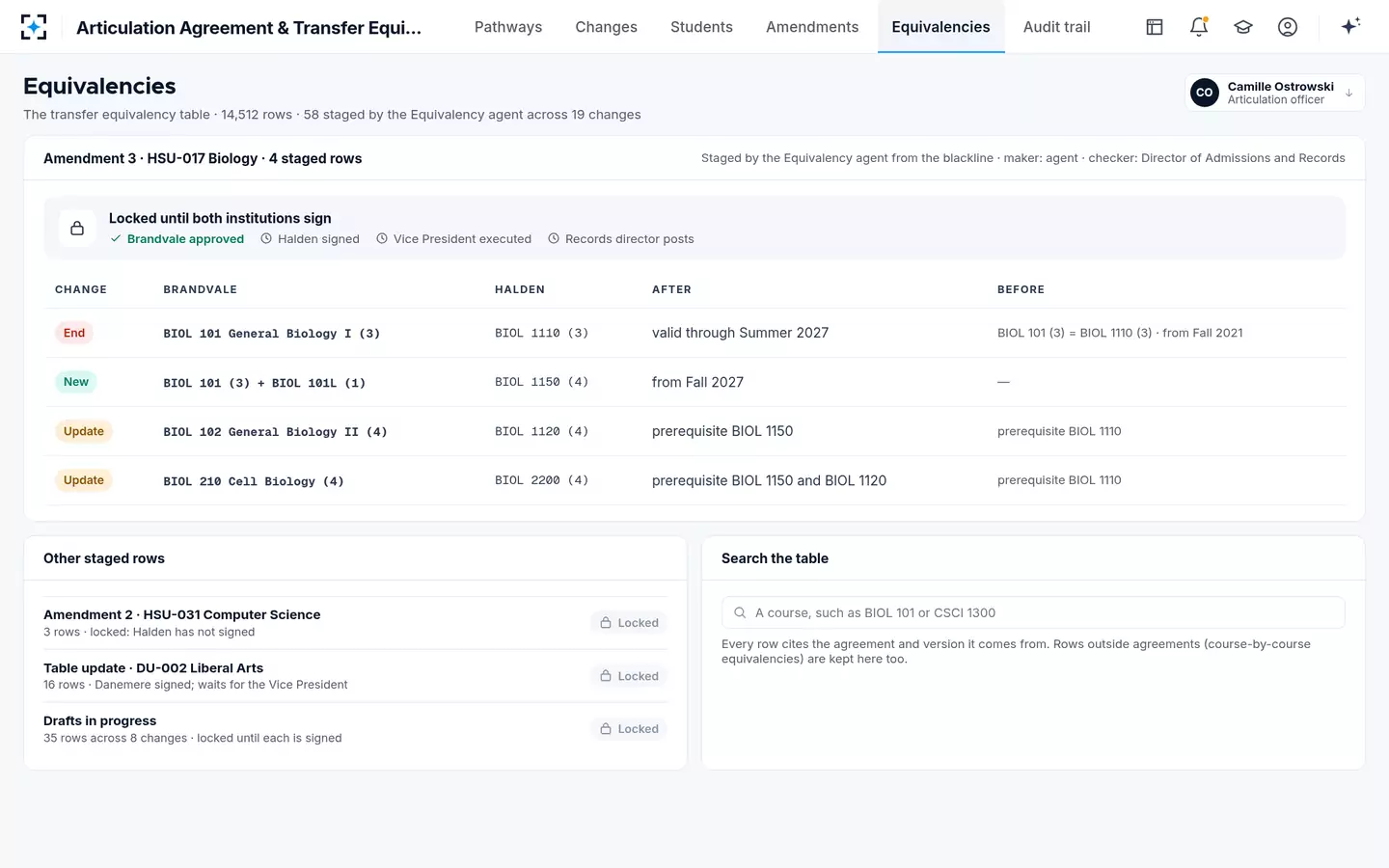Select the Equivalencies tab
The width and height of the screenshot is (1389, 868).
940,27
